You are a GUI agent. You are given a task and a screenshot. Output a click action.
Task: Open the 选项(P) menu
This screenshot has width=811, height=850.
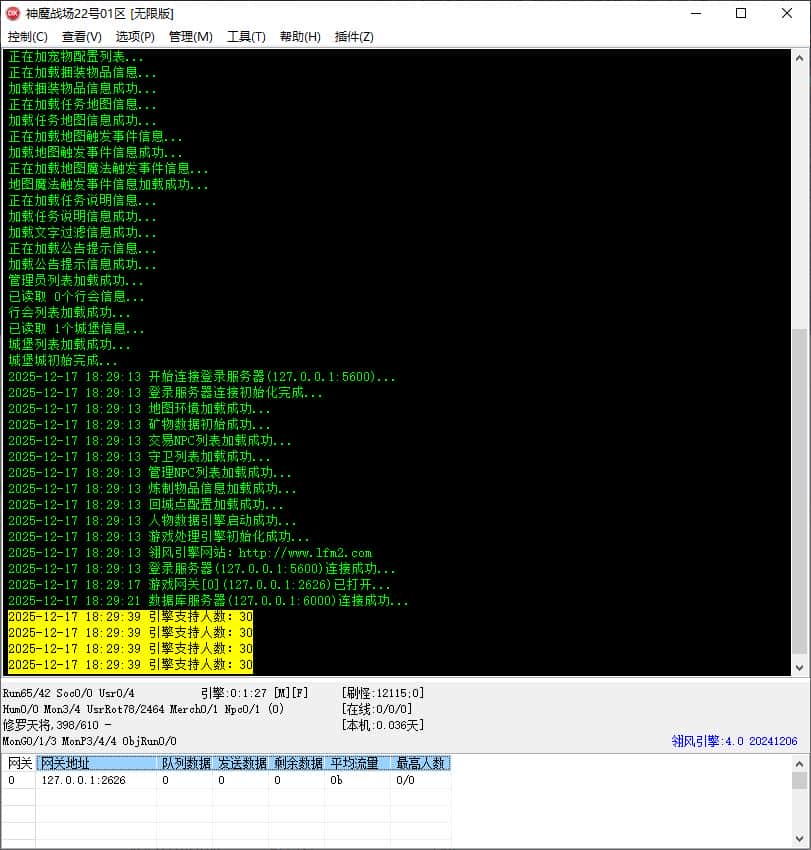point(135,37)
